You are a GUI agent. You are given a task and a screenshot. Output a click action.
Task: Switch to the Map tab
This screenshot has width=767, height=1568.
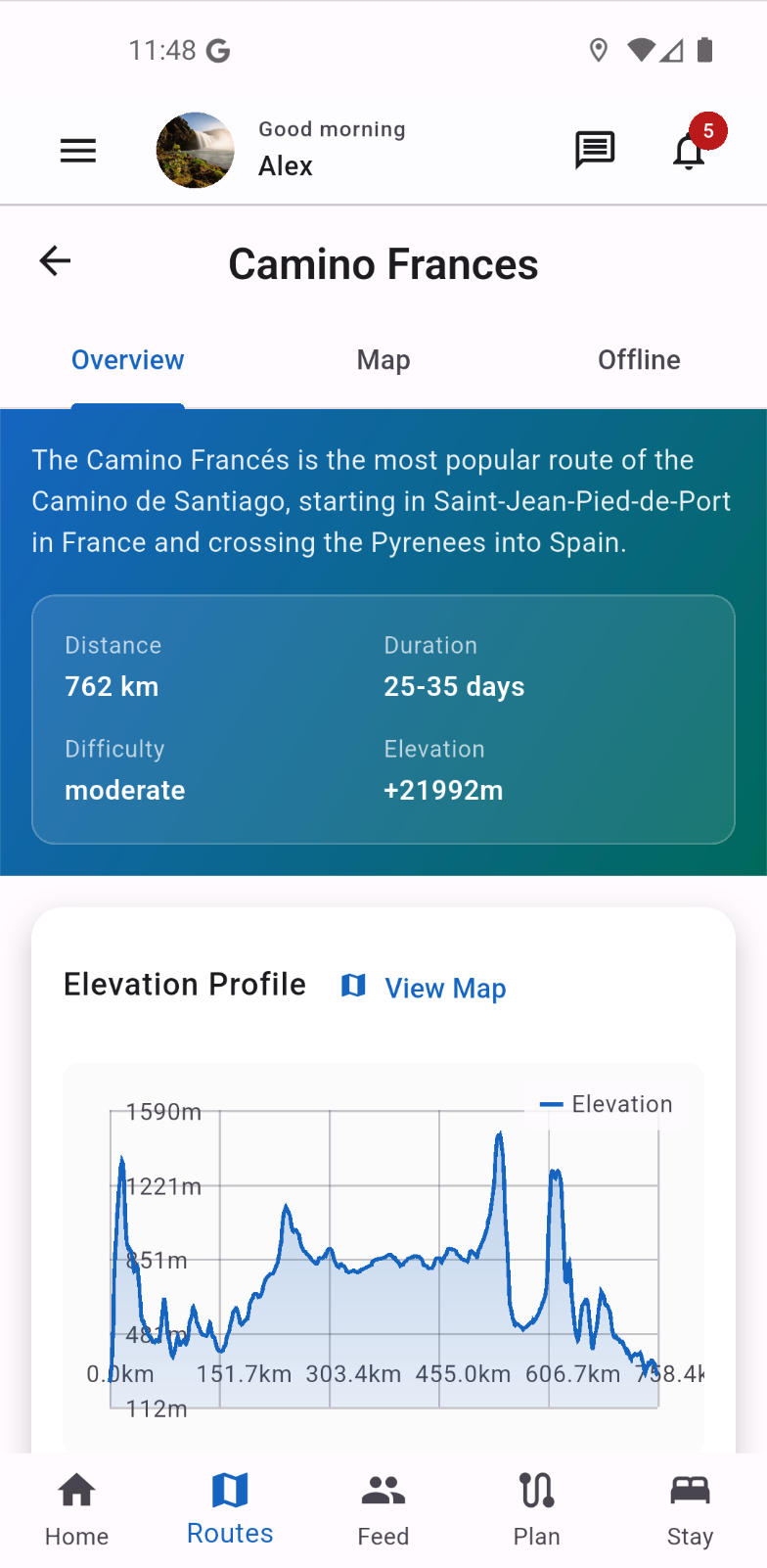[x=383, y=360]
